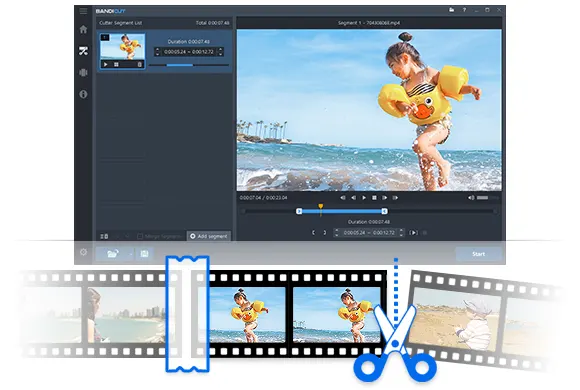The height and width of the screenshot is (390, 580).
Task: Click the yellow playhead marker
Action: [x=321, y=206]
